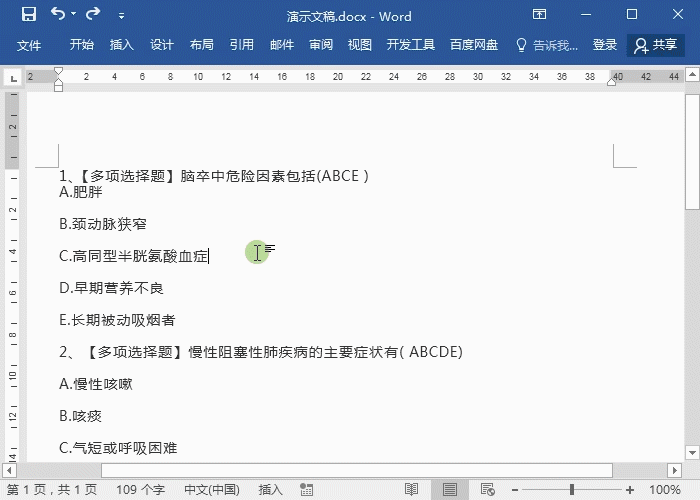Click the tab stop selector on ruler
Screen dimensions: 700x500
(13, 79)
